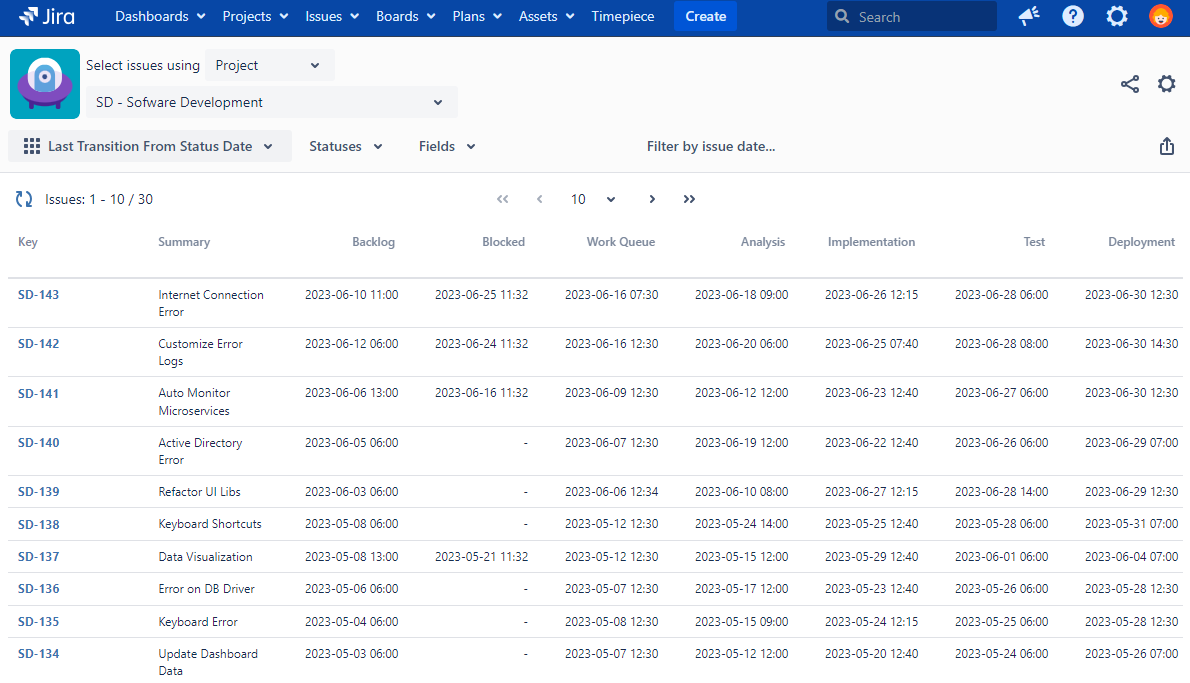Open the SD - Sofware Development dropdown
This screenshot has width=1190, height=683.
[x=271, y=102]
